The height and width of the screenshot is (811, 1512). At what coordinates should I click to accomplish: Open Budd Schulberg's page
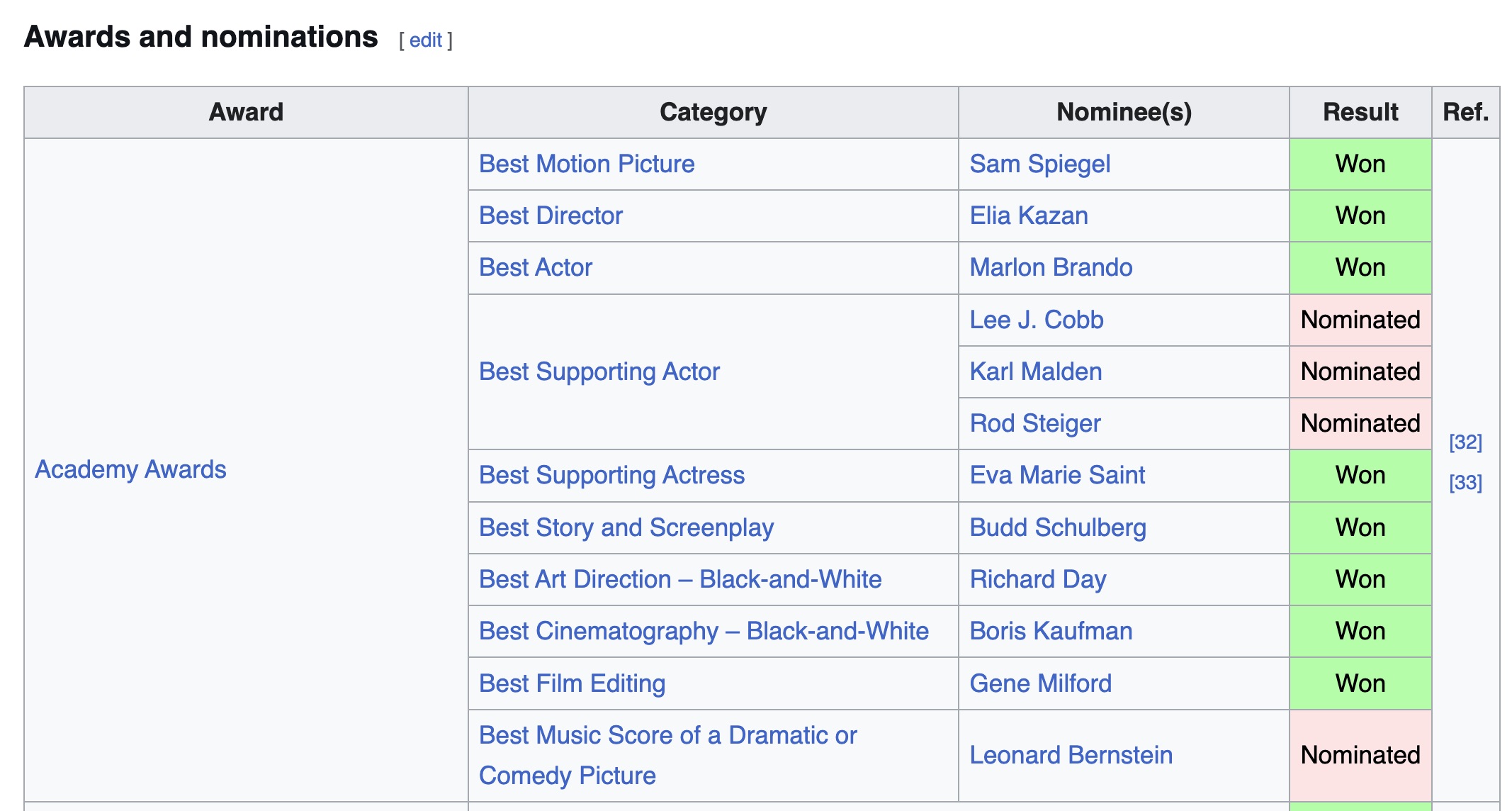[1057, 527]
